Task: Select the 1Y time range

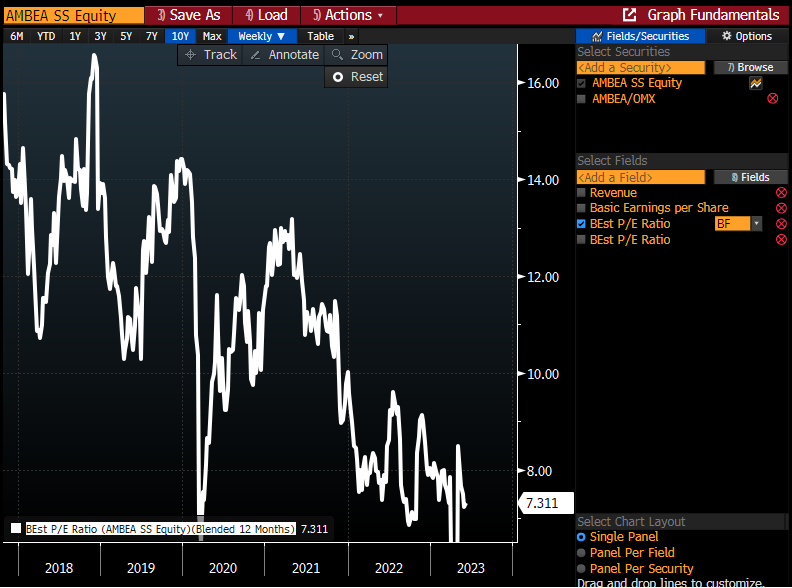Action: pos(75,36)
